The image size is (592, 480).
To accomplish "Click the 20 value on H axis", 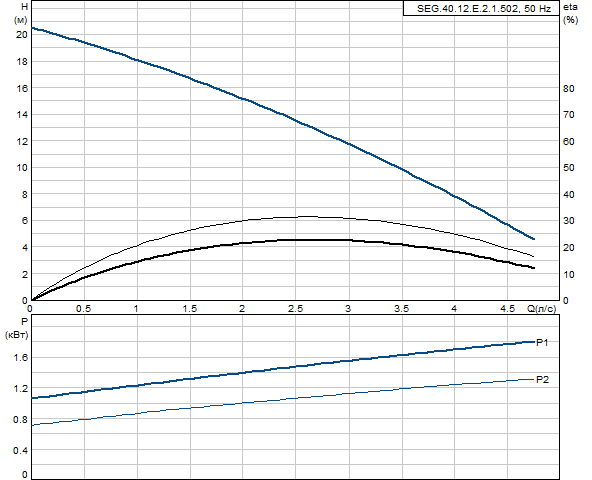I will click(22, 35).
